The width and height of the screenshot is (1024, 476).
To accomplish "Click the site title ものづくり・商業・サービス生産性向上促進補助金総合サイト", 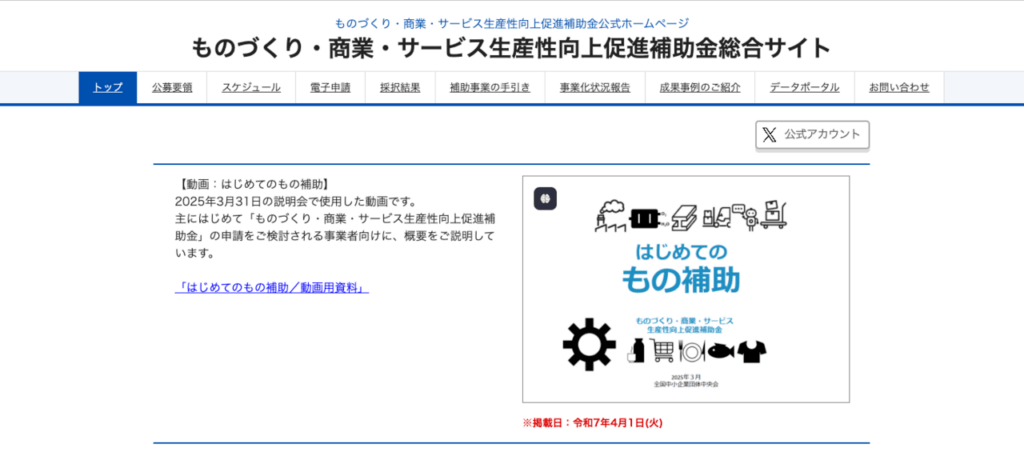I will tap(511, 48).
